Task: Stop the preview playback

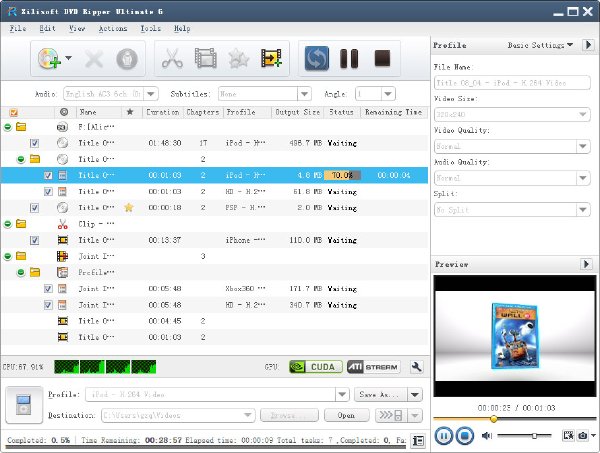Action: tap(465, 436)
